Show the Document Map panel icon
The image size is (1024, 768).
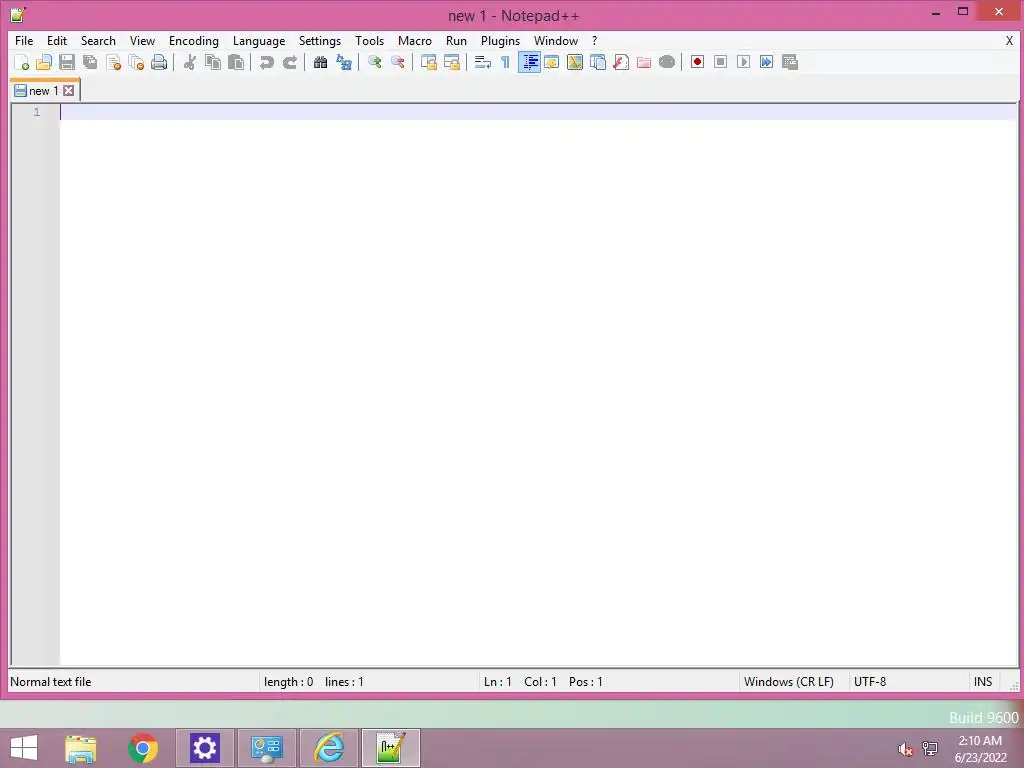(575, 62)
